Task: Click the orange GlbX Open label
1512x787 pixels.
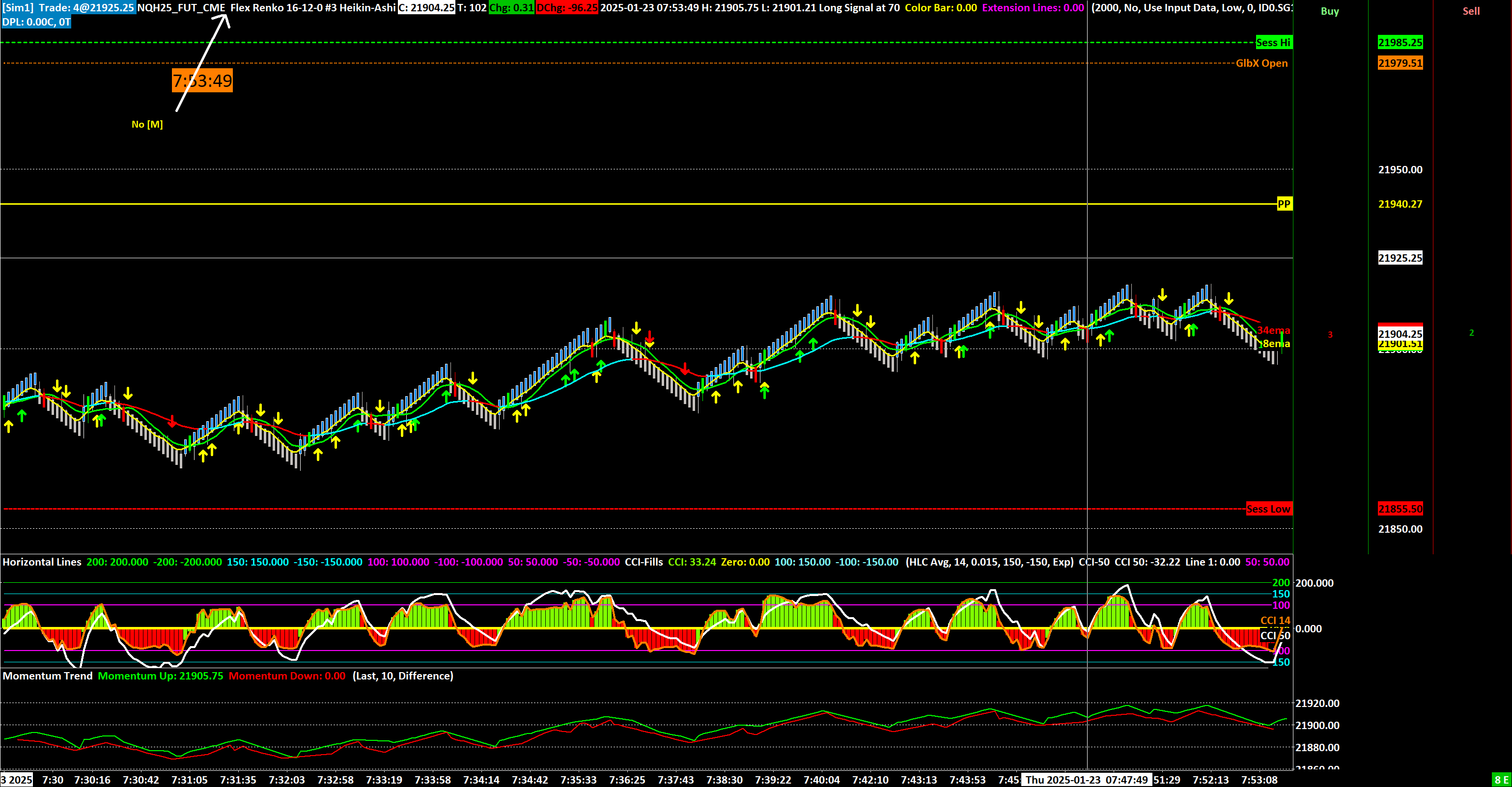Action: point(1261,63)
